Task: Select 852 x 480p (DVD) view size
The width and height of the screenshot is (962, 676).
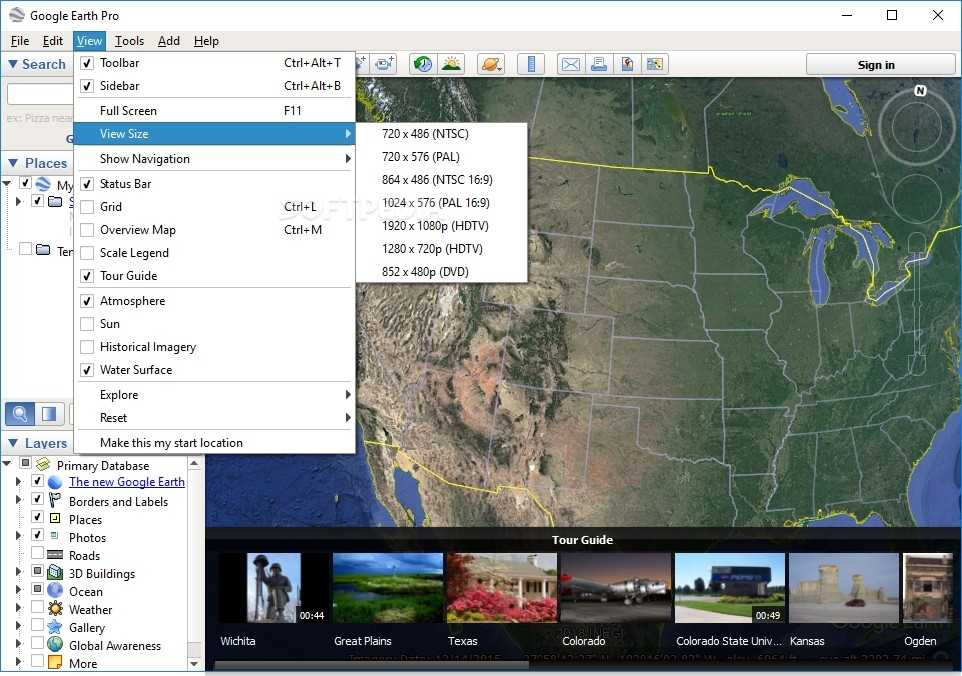Action: point(442,272)
